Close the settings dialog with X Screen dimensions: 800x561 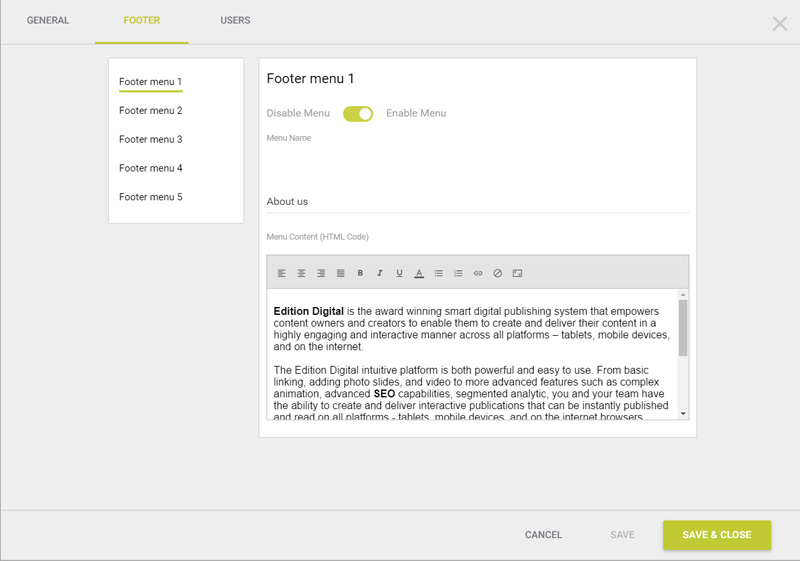(780, 23)
